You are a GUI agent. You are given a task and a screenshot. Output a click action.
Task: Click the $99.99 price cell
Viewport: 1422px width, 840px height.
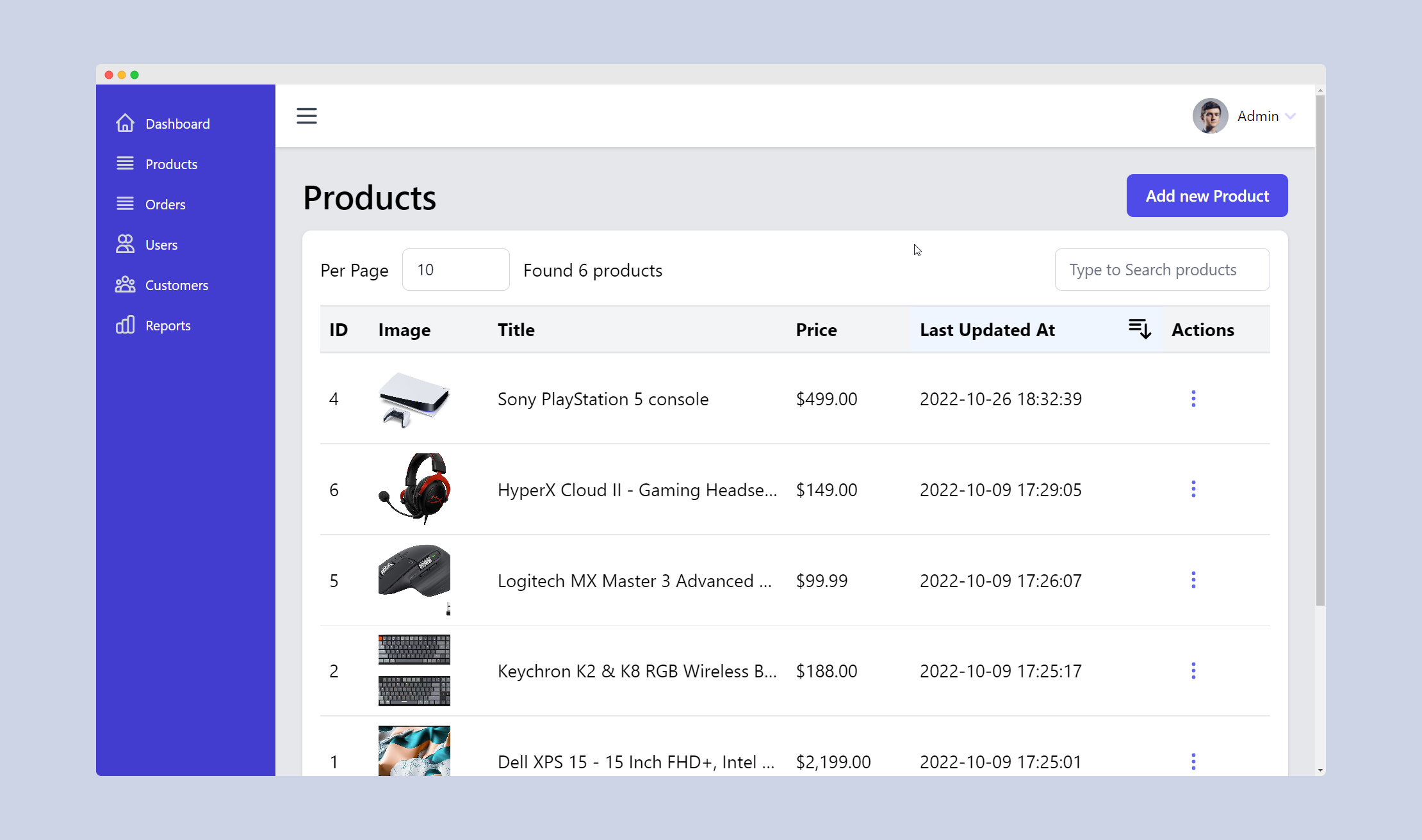click(821, 581)
